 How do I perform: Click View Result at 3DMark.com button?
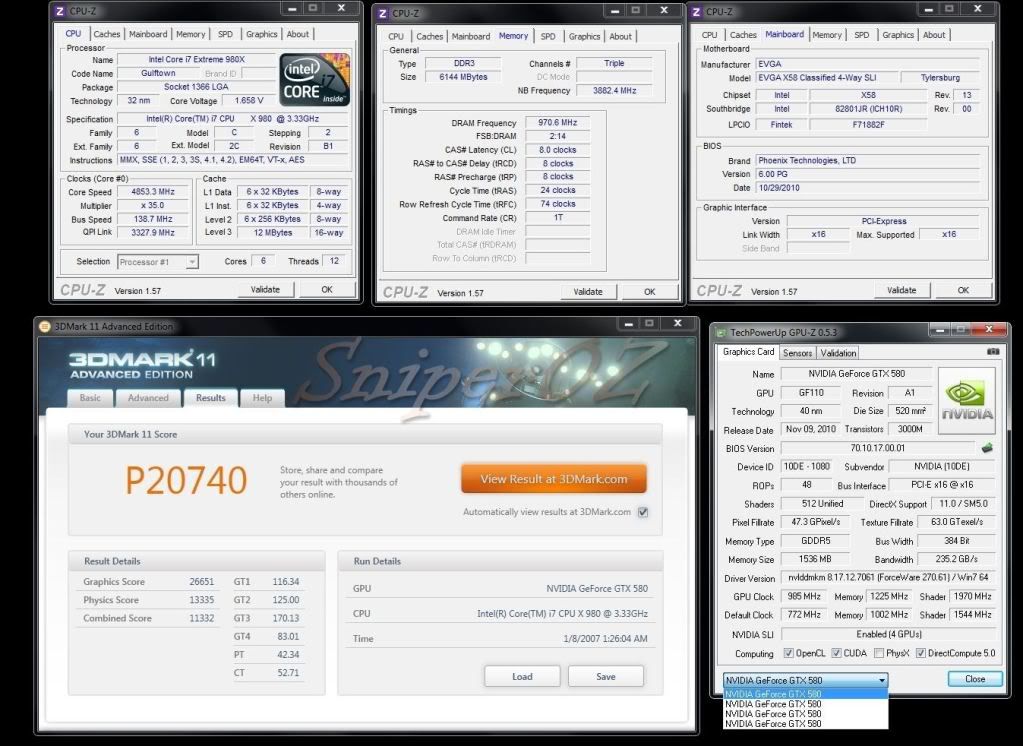[553, 479]
